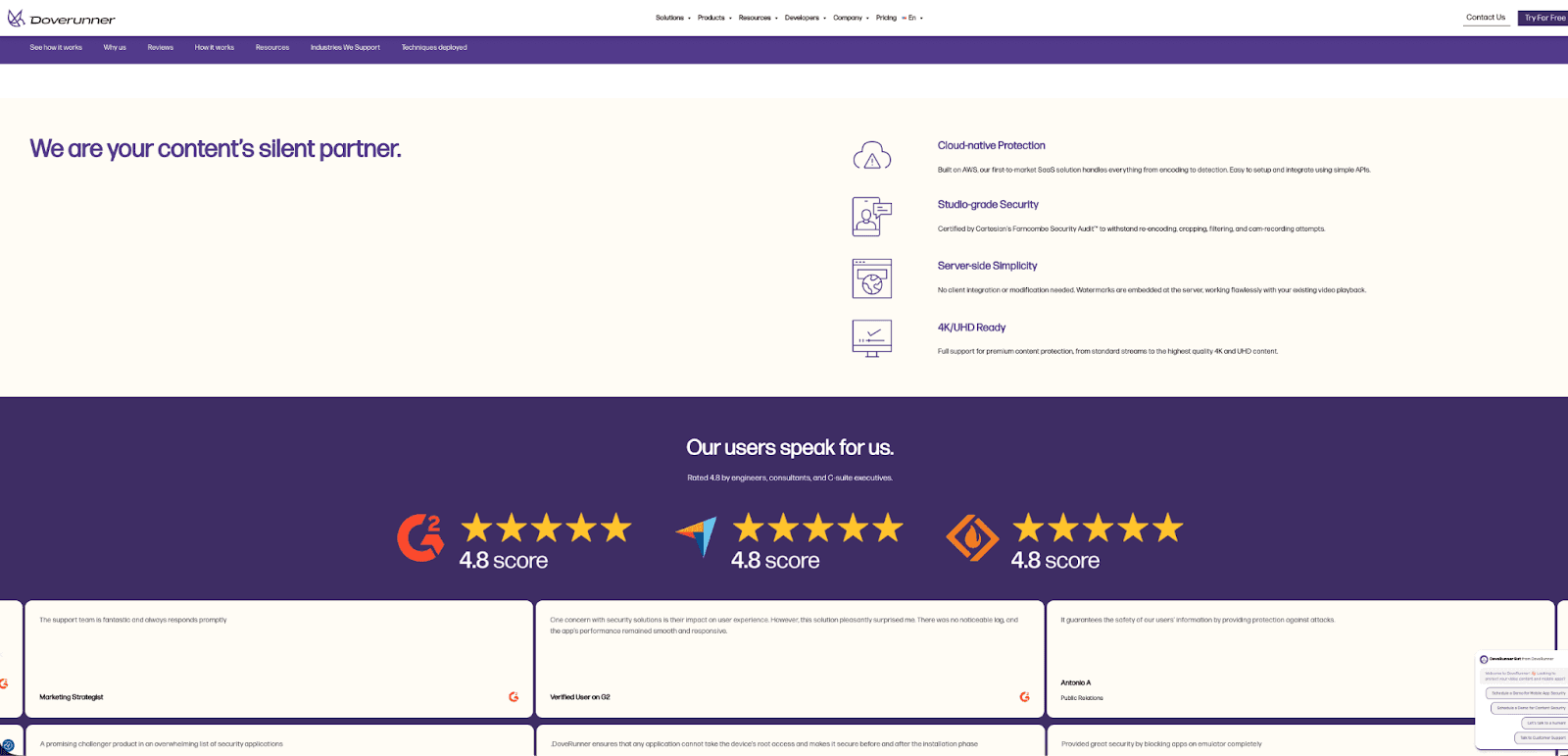Click the cookie preferences icon in corner
The image size is (1568, 756).
tap(8, 747)
